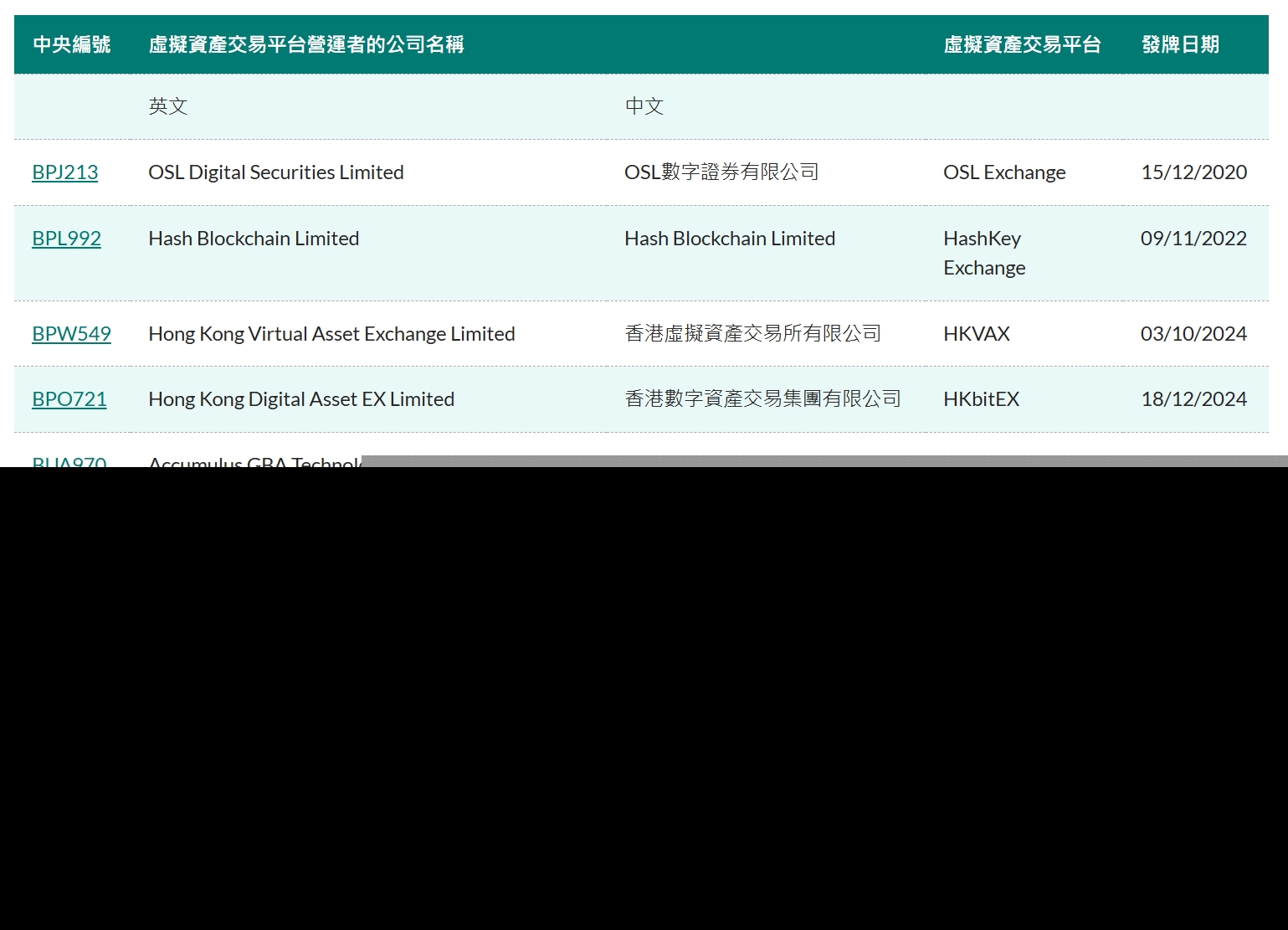Open central number link BPJ213
Viewport: 1288px width, 930px height.
pos(64,172)
